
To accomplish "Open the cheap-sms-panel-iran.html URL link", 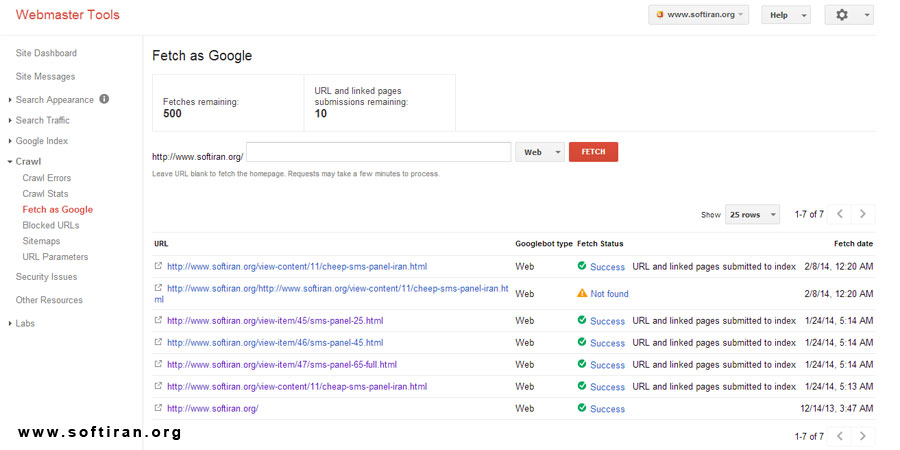I will click(x=297, y=386).
